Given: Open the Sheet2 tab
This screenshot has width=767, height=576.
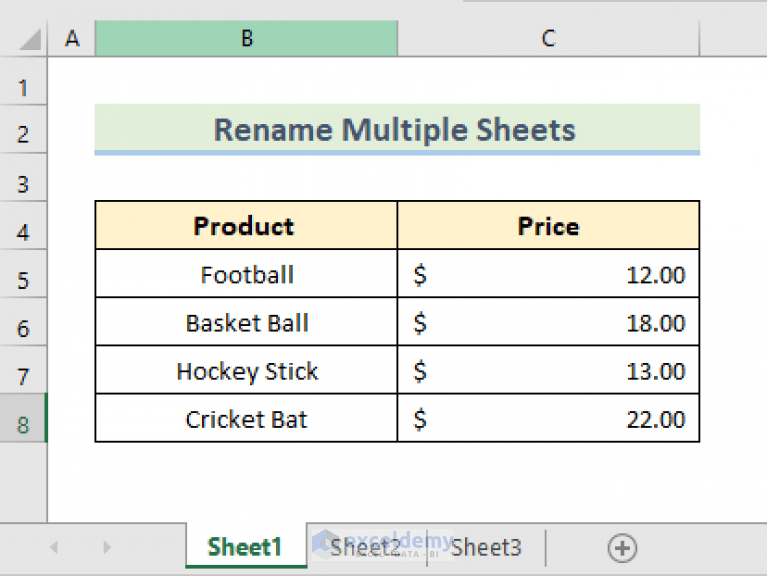Looking at the screenshot, I should pyautogui.click(x=367, y=547).
